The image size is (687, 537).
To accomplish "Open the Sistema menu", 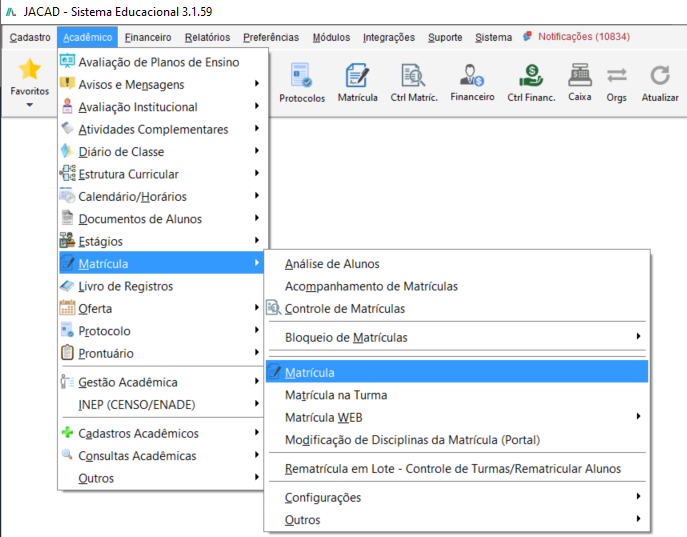I will pyautogui.click(x=493, y=37).
